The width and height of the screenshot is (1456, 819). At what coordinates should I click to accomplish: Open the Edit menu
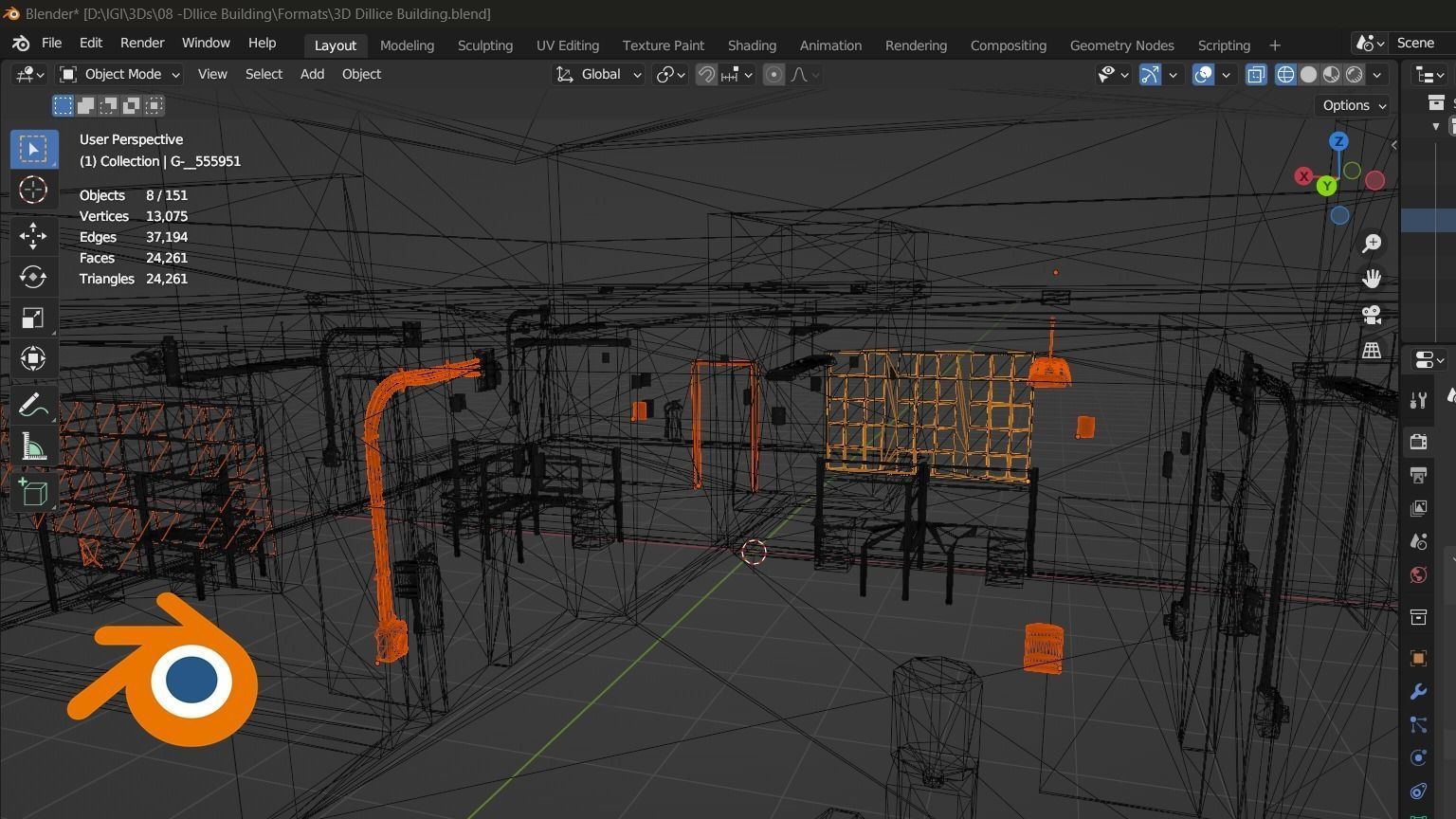[91, 44]
